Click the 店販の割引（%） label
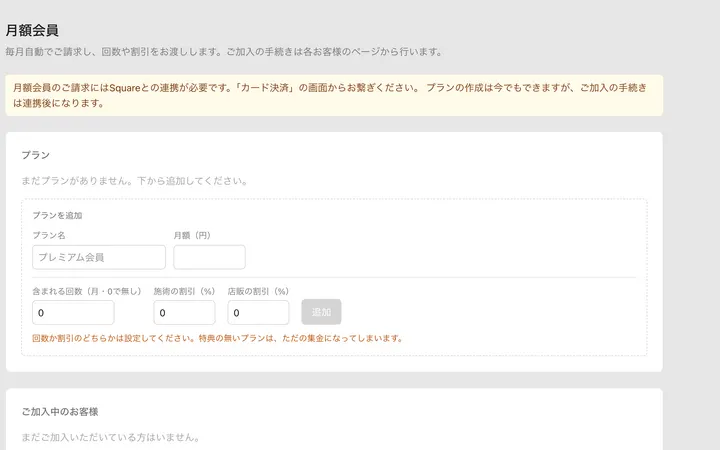Screen dimensions: 720x450 pyautogui.click(x=258, y=292)
